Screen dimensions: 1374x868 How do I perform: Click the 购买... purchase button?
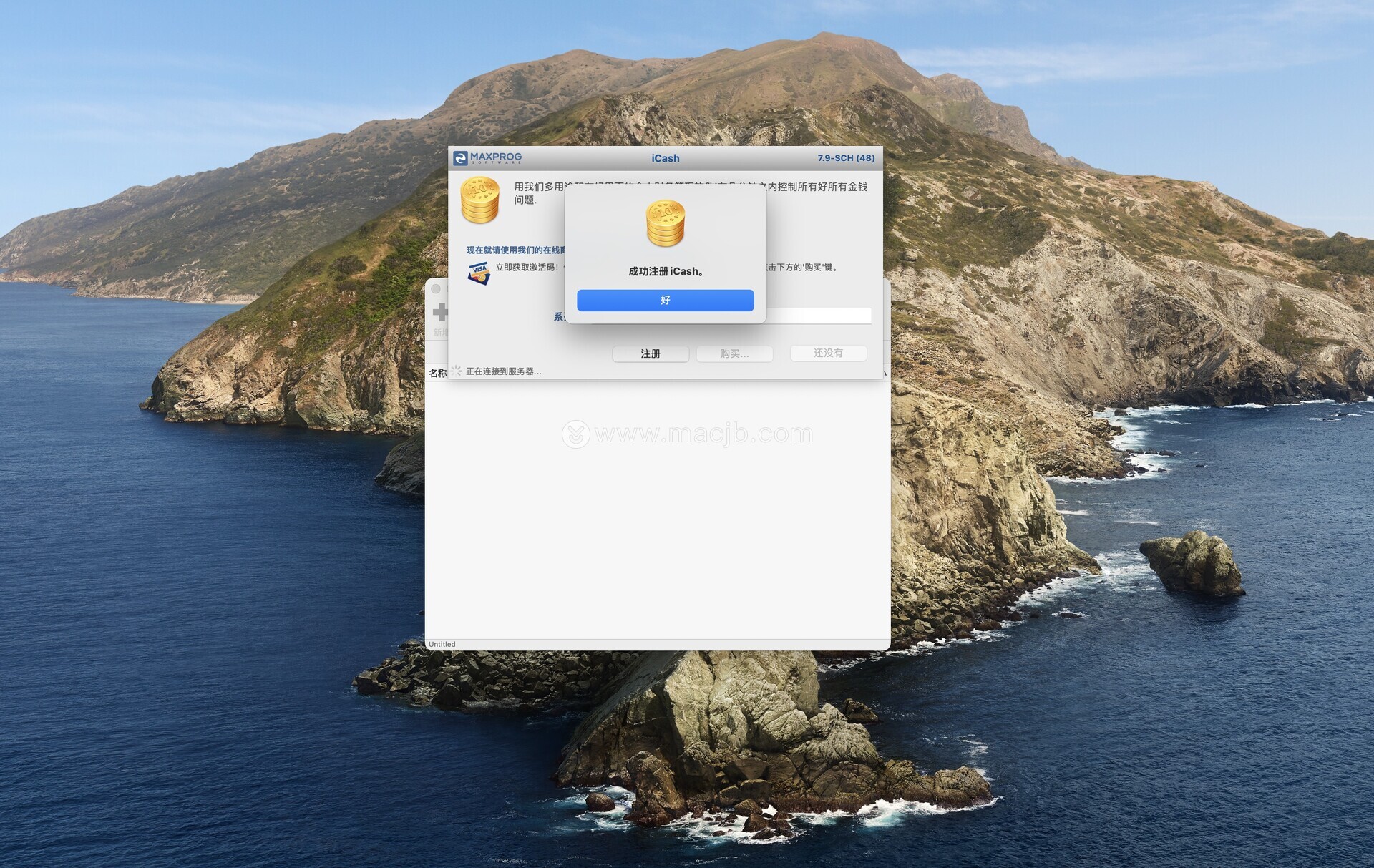734,353
